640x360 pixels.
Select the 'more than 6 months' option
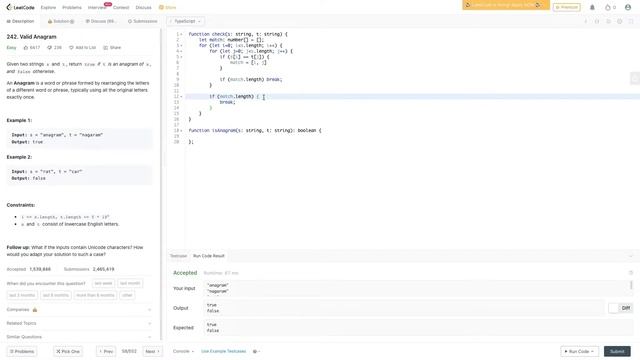[x=96, y=295]
